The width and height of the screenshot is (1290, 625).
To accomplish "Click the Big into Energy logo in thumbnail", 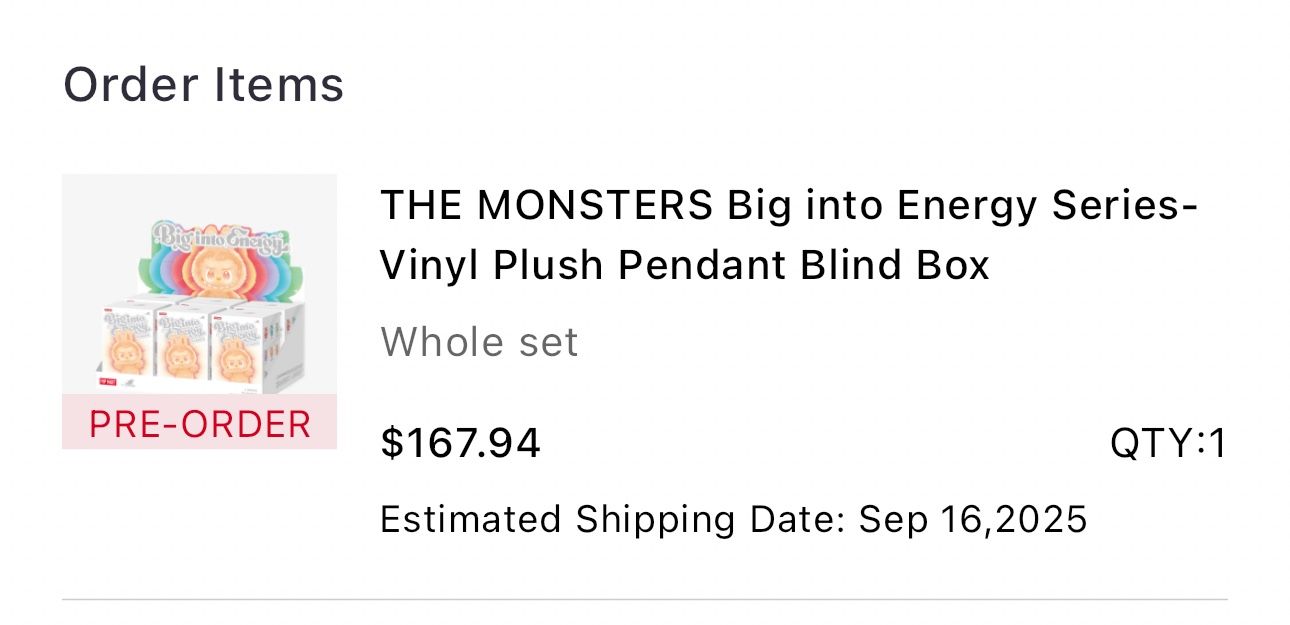I will (219, 240).
